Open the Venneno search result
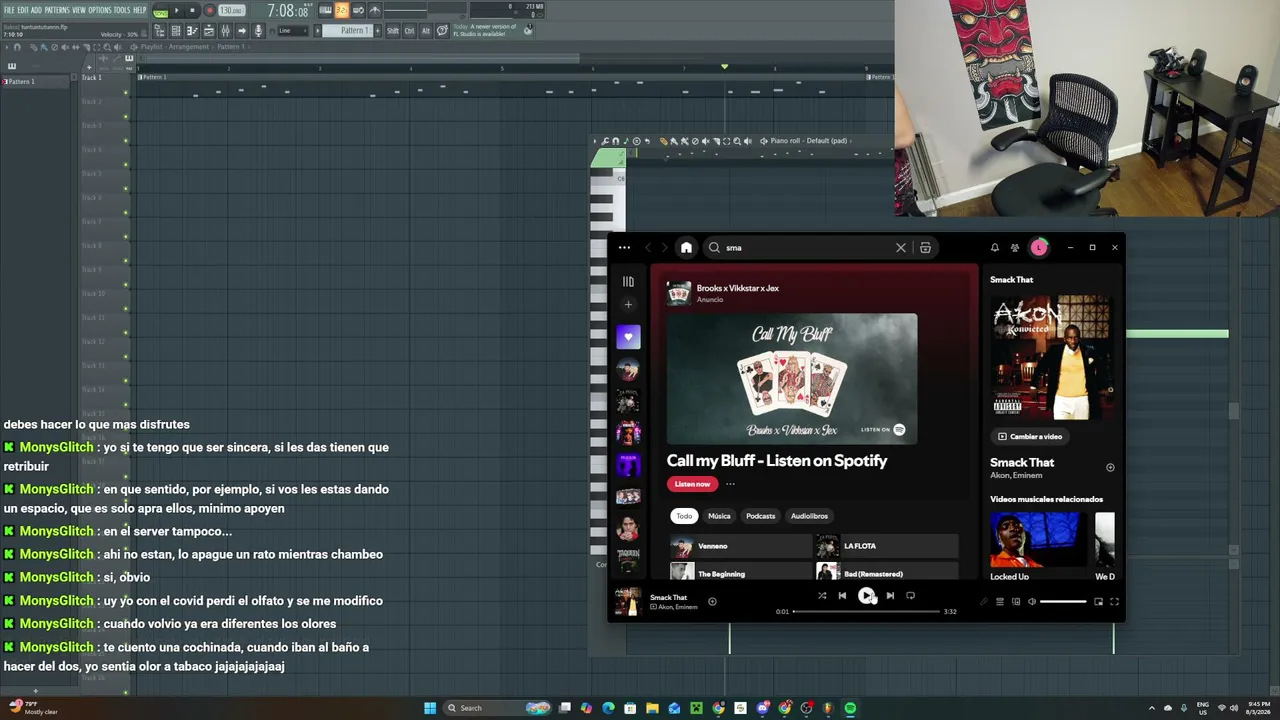The image size is (1280, 720). pyautogui.click(x=741, y=546)
